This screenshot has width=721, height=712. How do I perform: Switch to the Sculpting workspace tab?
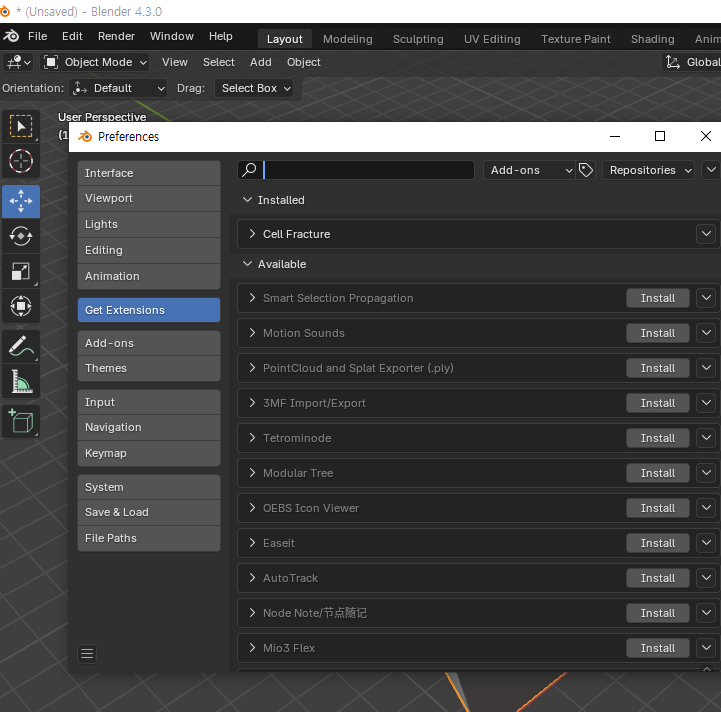pos(418,39)
